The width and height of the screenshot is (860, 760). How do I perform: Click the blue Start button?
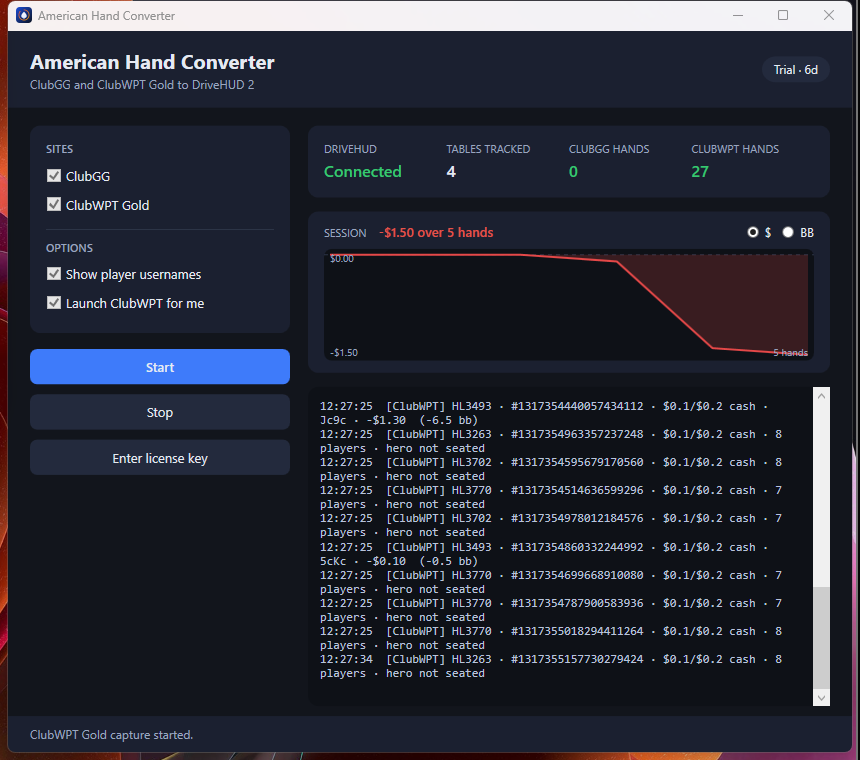[x=160, y=367]
